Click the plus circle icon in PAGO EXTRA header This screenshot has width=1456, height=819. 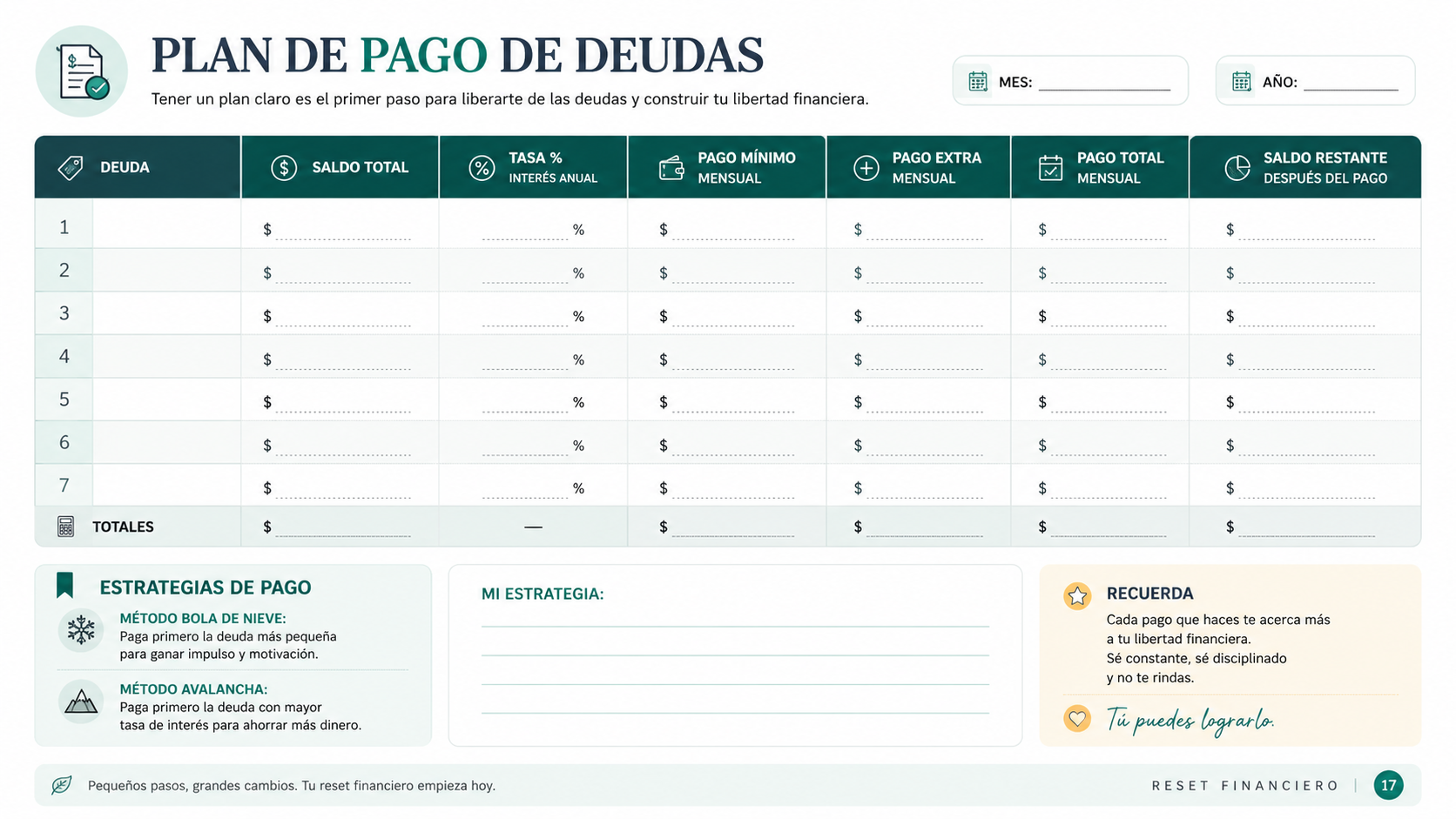tap(866, 167)
